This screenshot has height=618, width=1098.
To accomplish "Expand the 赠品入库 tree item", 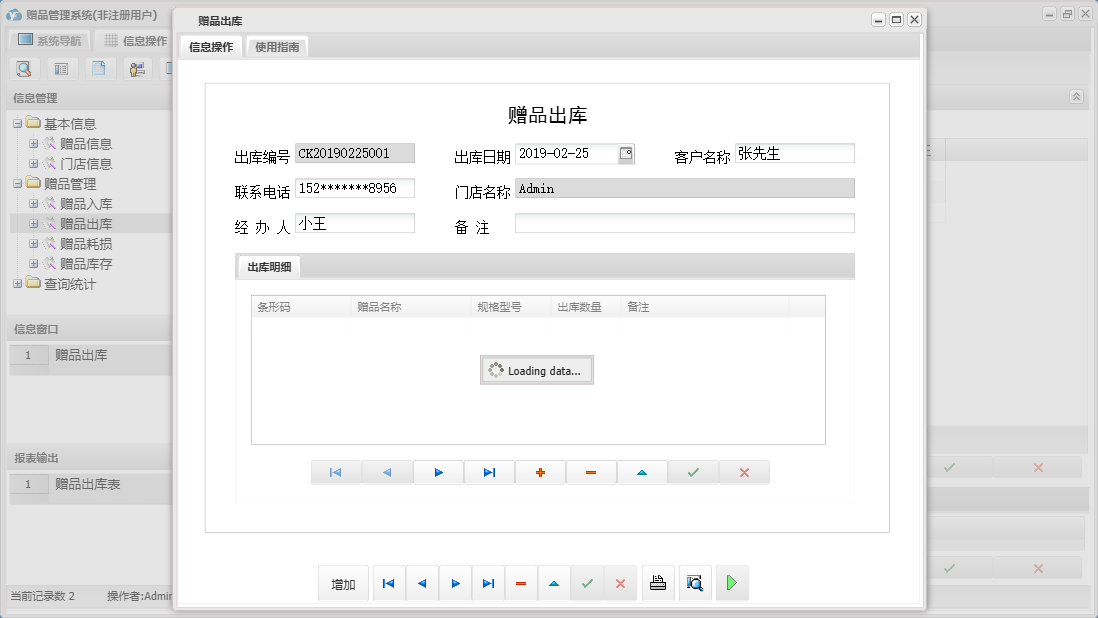I will pyautogui.click(x=33, y=203).
